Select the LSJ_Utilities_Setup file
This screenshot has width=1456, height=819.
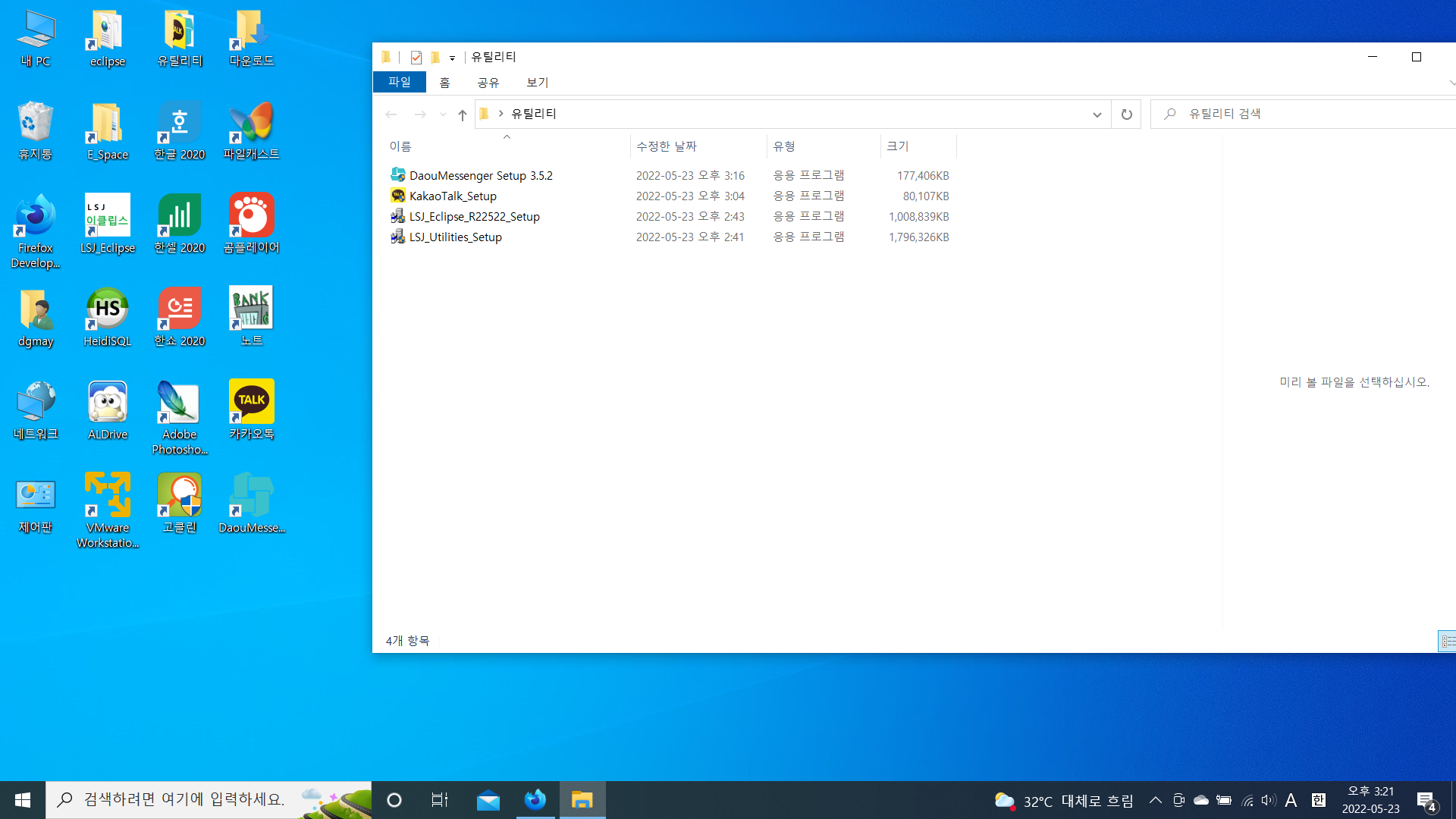coord(455,237)
